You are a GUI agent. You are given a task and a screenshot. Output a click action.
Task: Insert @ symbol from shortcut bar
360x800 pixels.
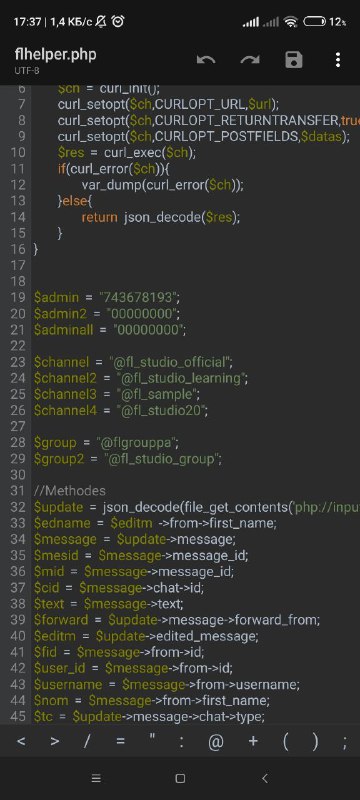point(216,741)
